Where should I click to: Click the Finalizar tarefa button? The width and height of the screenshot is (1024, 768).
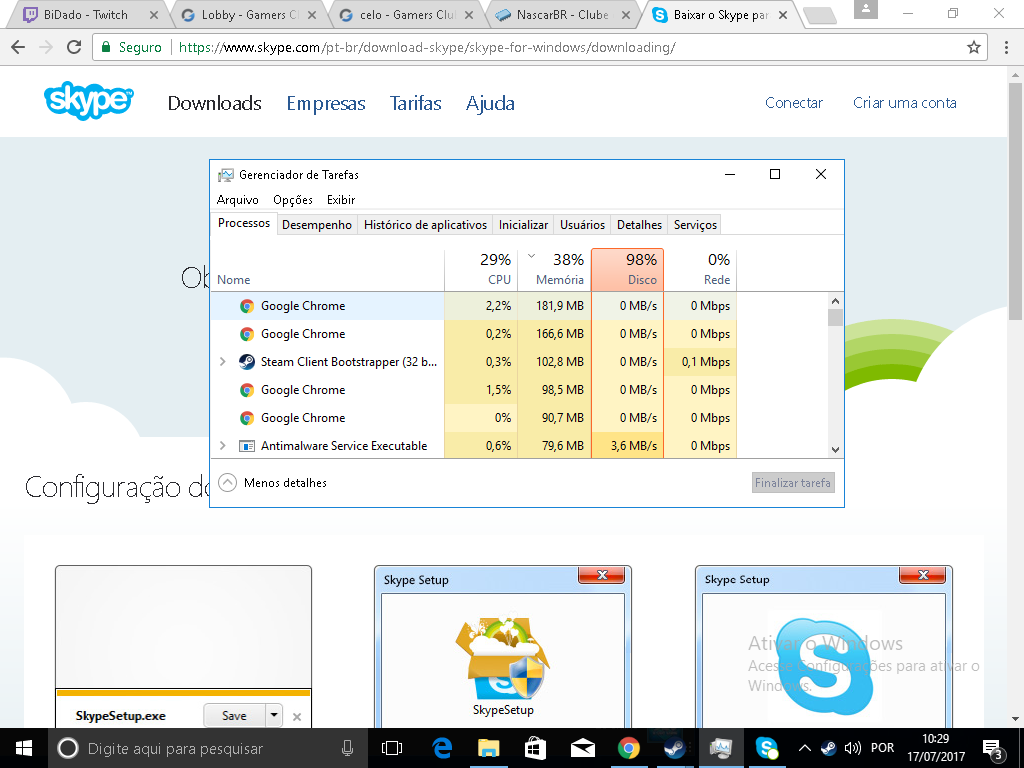tap(793, 483)
